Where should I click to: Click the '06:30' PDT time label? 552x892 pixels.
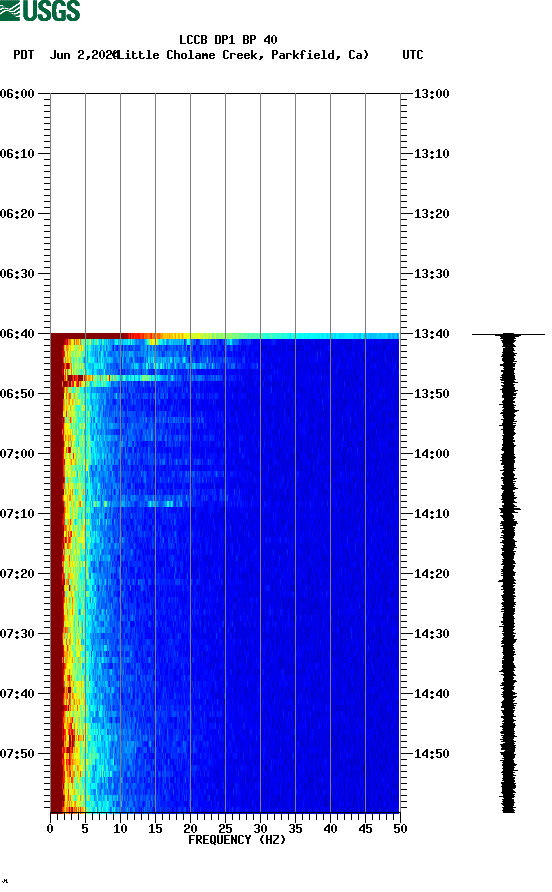point(18,274)
